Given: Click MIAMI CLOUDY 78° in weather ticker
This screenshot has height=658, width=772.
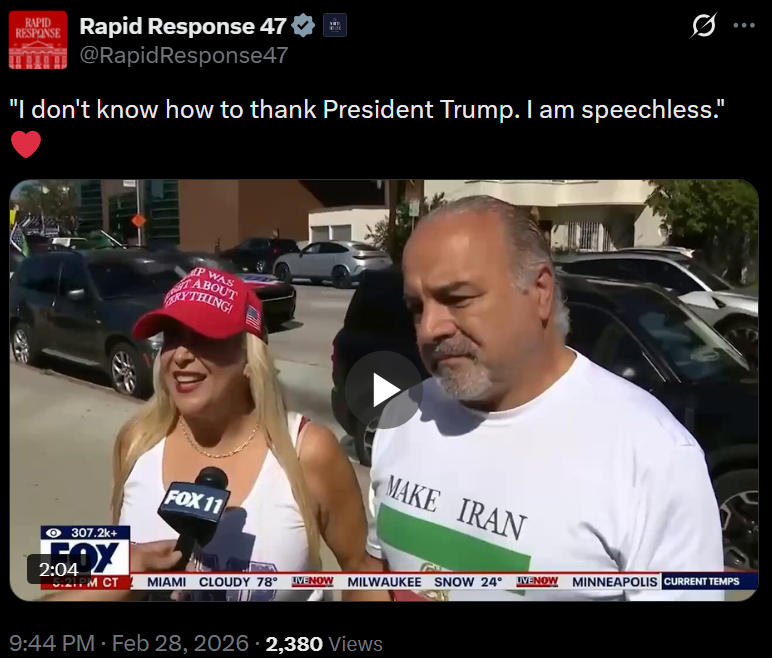Looking at the screenshot, I should pos(213,582).
